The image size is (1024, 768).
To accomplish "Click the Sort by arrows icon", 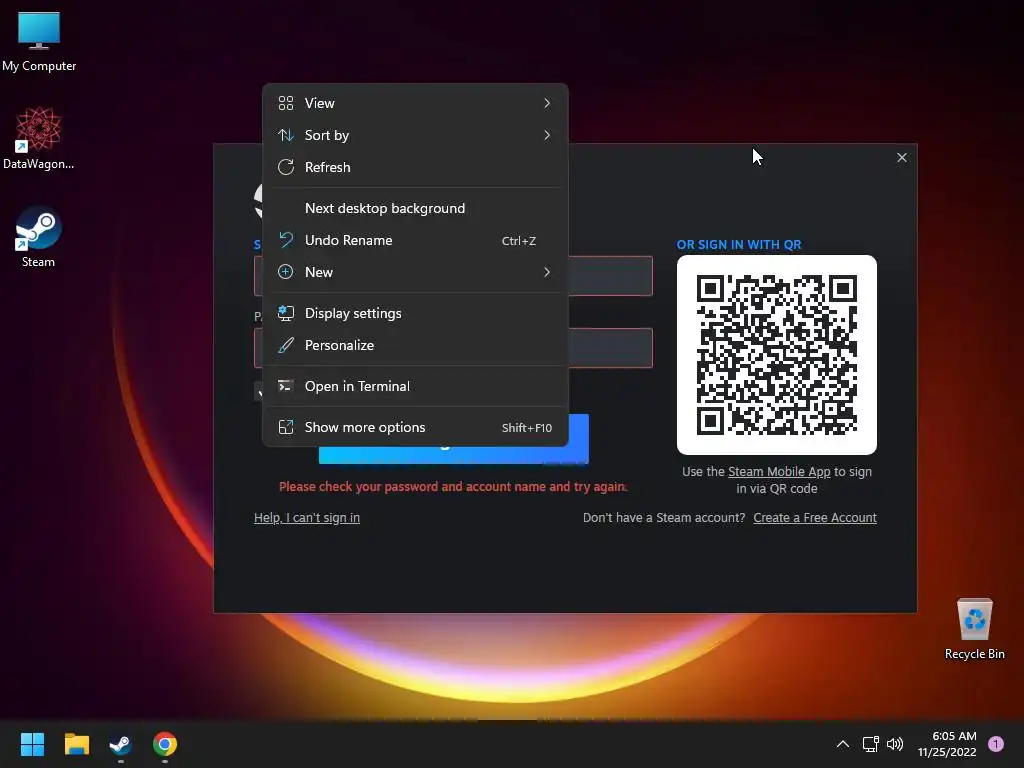I will tap(285, 135).
